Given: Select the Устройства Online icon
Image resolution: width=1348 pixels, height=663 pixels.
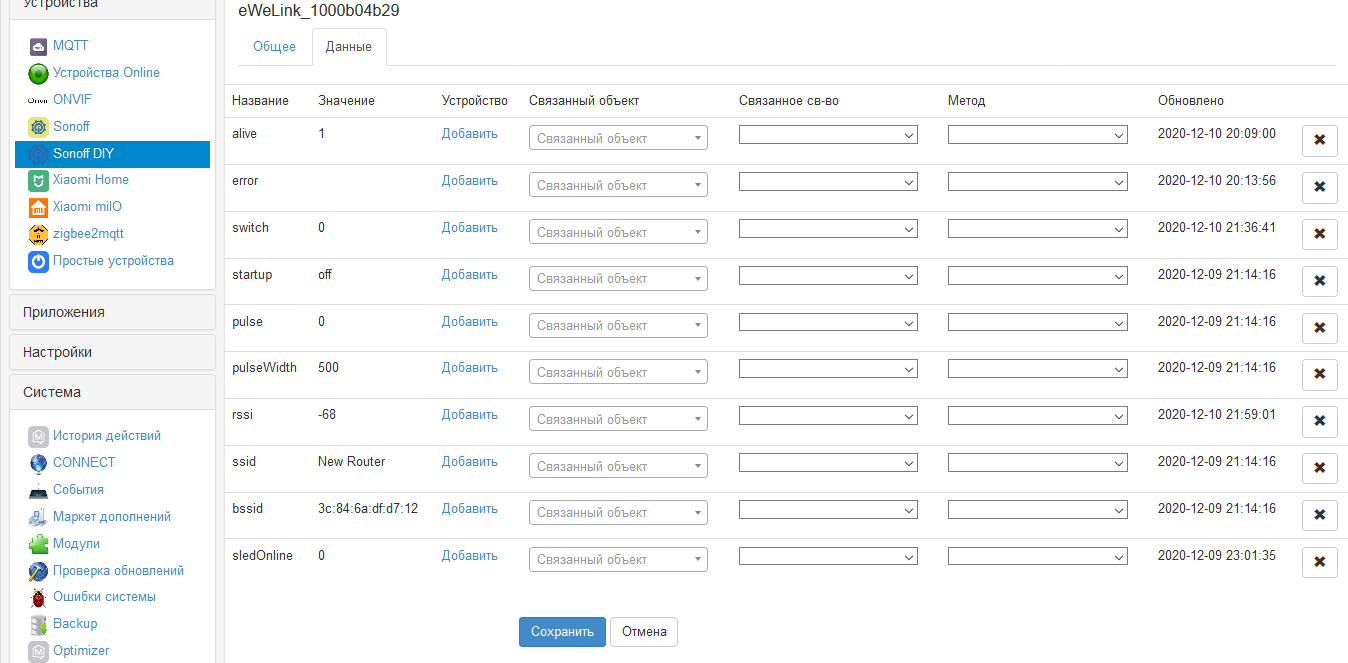Looking at the screenshot, I should (x=37, y=72).
